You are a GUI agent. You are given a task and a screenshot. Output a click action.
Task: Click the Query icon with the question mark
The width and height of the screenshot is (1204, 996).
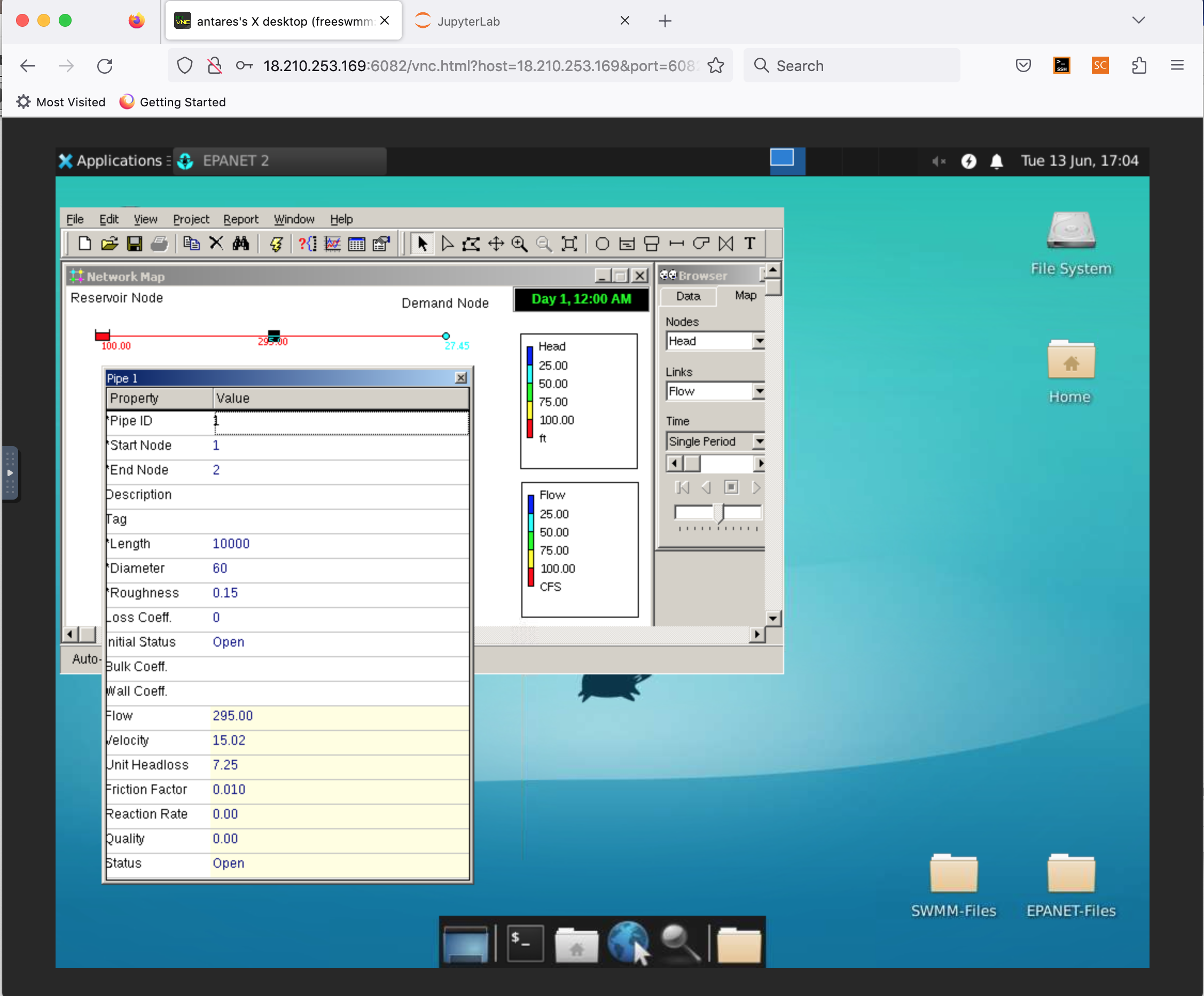307,244
